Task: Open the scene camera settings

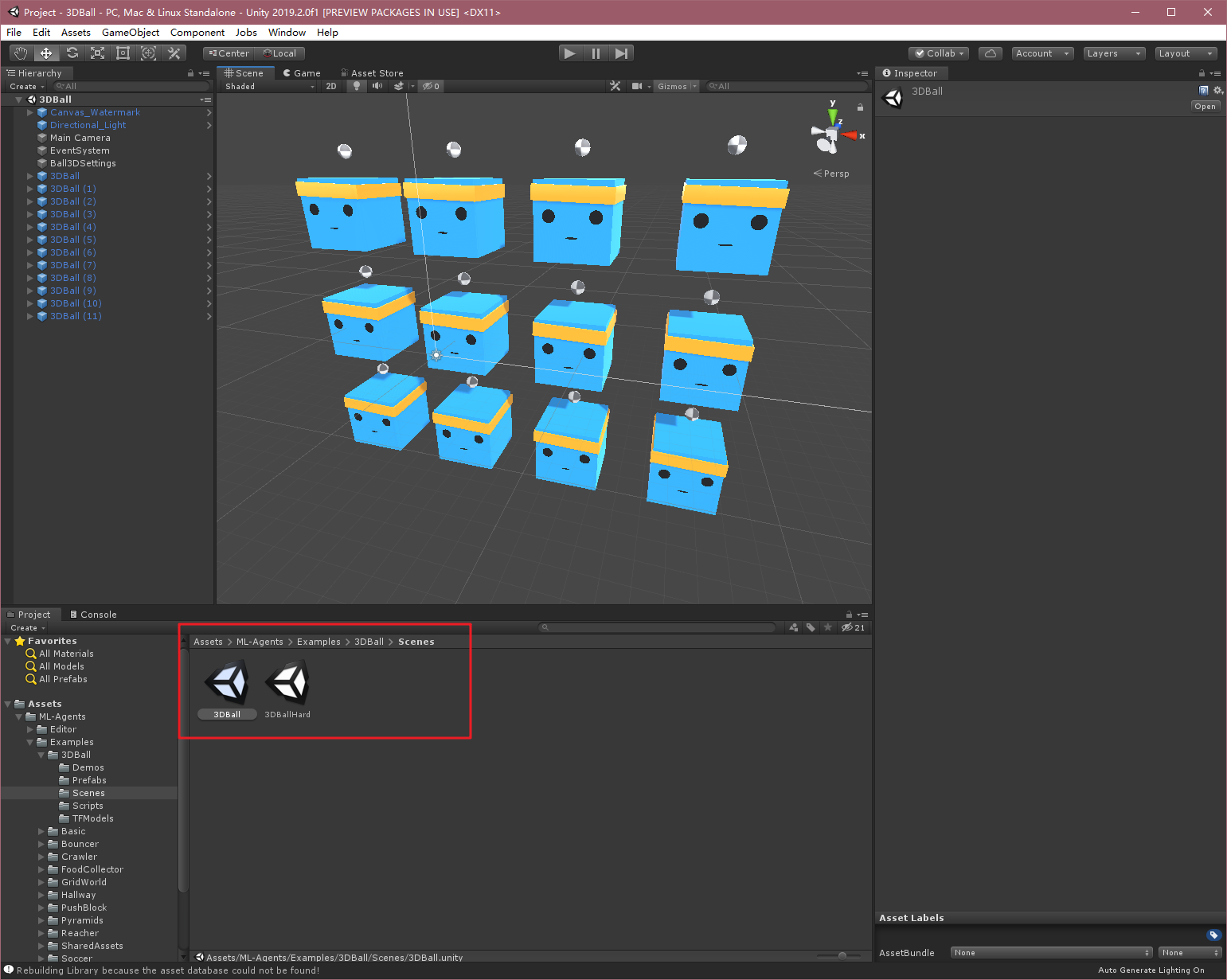Action: pos(637,86)
